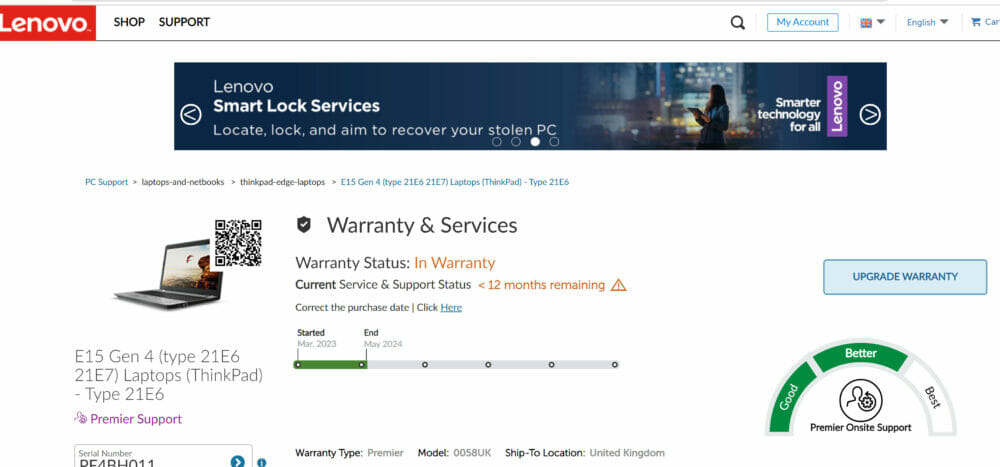This screenshot has height=467, width=1000.
Task: Open thinkpad-edge-laptops breadcrumb
Action: coord(283,182)
